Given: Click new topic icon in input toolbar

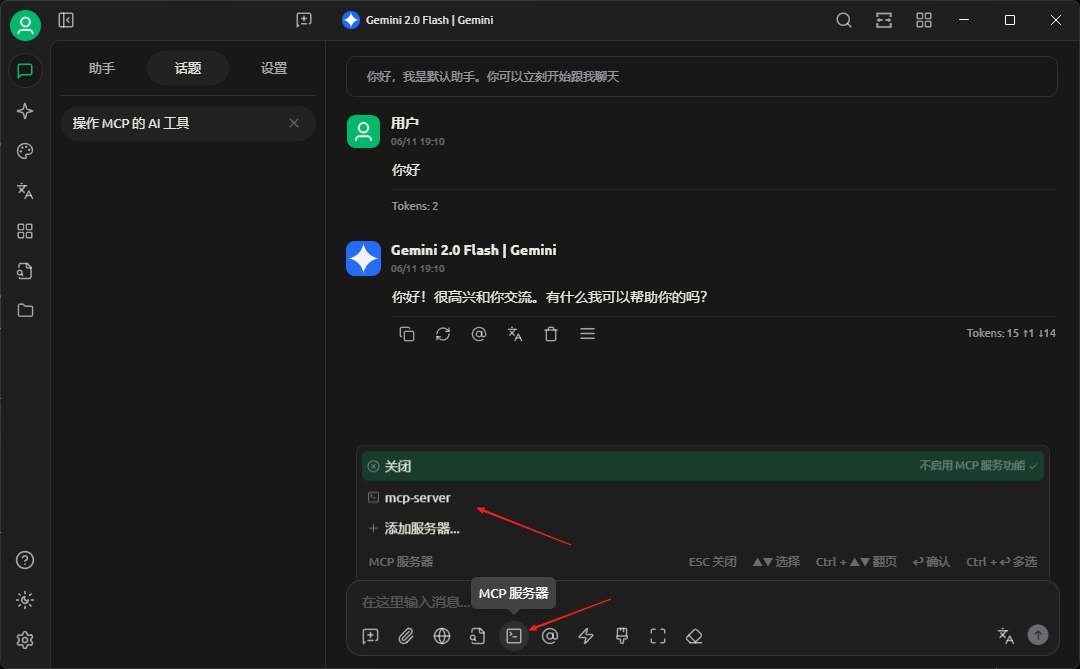Looking at the screenshot, I should pyautogui.click(x=371, y=636).
